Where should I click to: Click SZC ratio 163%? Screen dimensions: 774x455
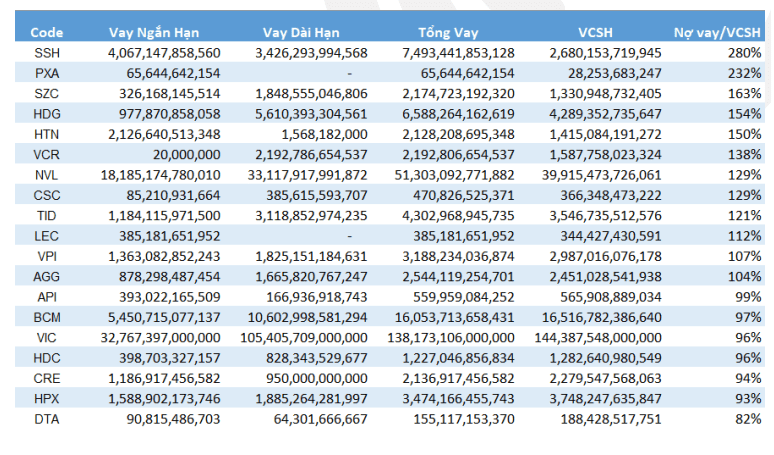pos(744,94)
